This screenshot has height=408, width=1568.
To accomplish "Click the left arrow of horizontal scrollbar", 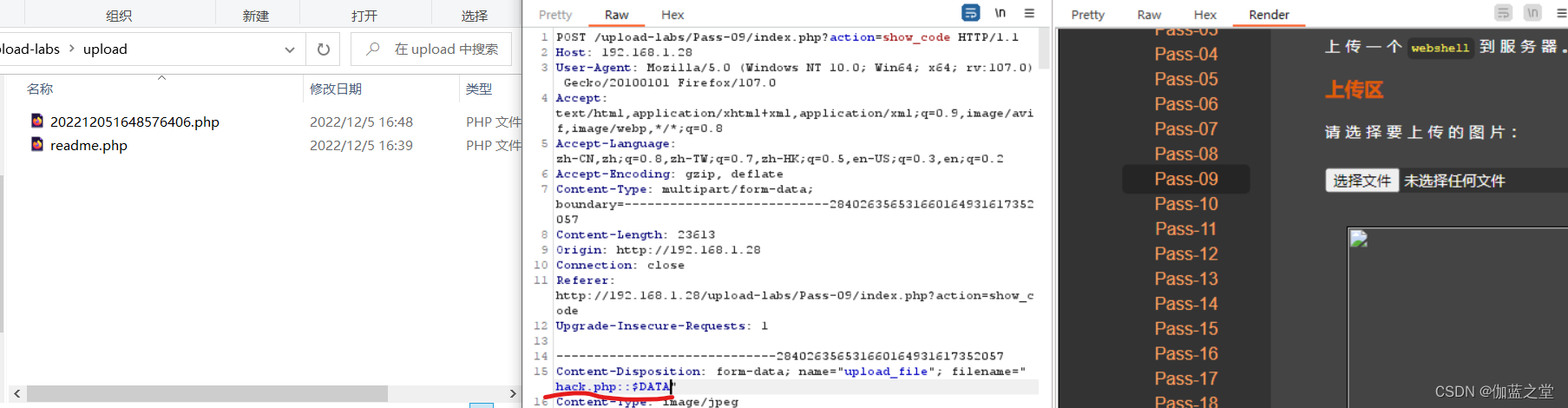I will (x=16, y=393).
